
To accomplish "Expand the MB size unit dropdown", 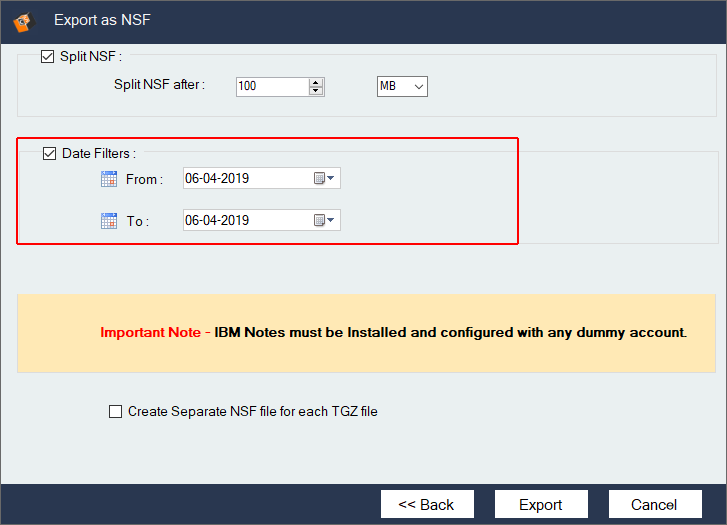I will (418, 87).
